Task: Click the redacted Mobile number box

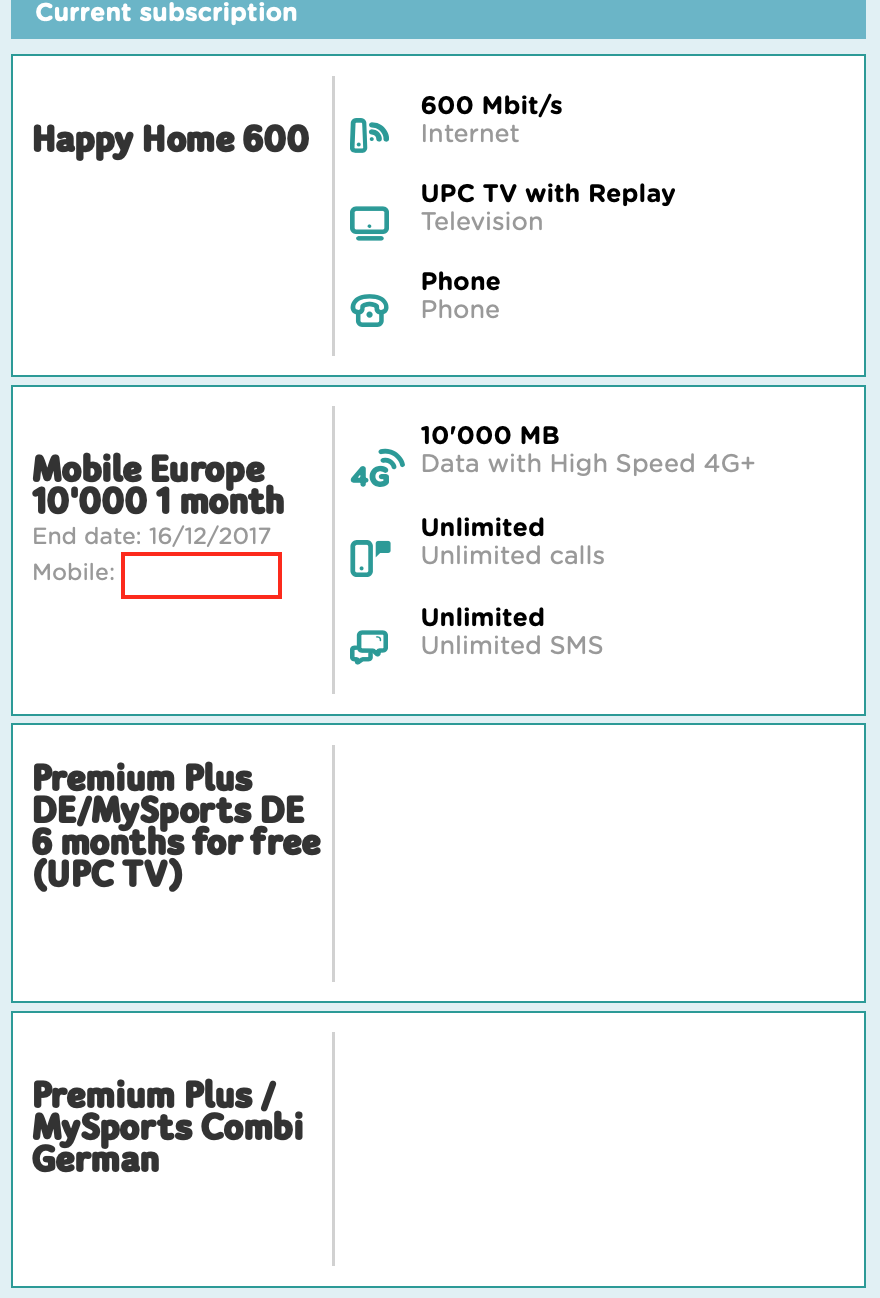Action: [201, 576]
